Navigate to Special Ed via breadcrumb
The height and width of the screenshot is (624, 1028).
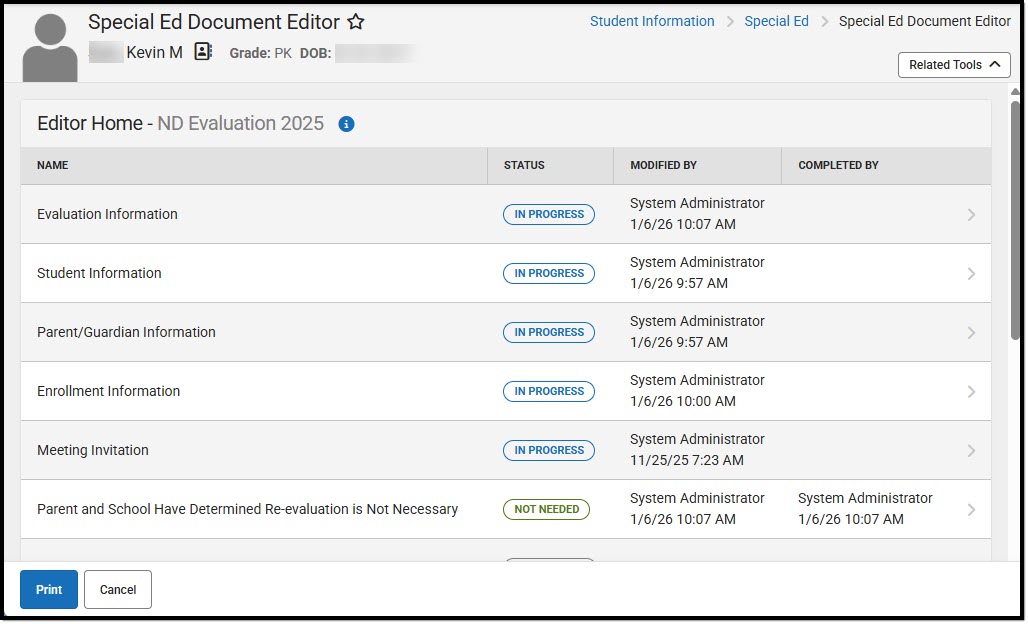tap(776, 20)
